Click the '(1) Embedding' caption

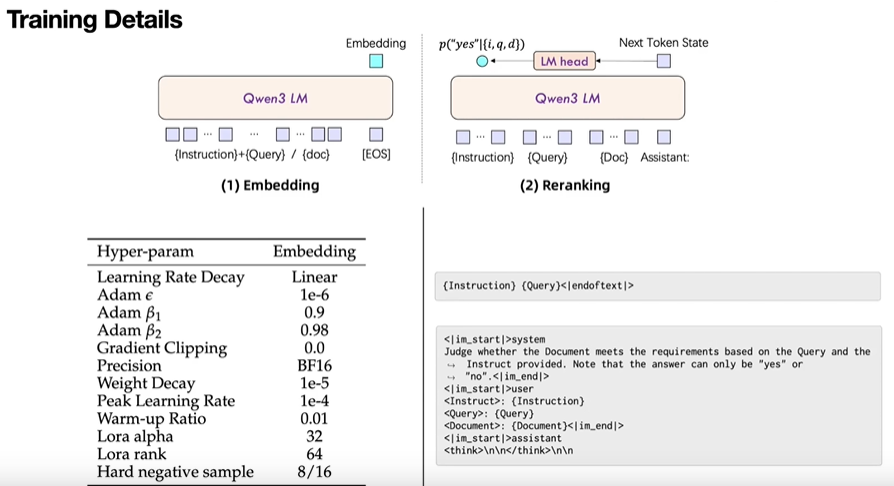[x=270, y=185]
